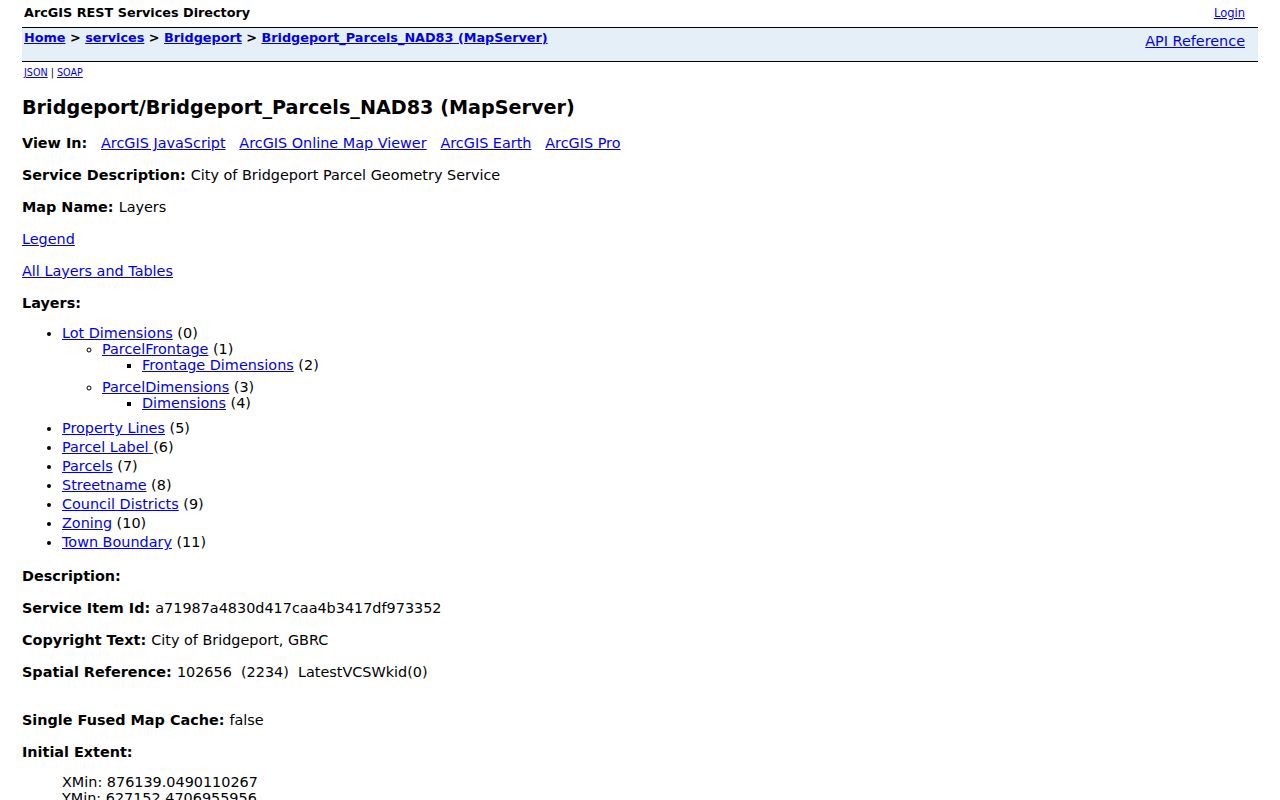Open the Streetname layer

104,485
